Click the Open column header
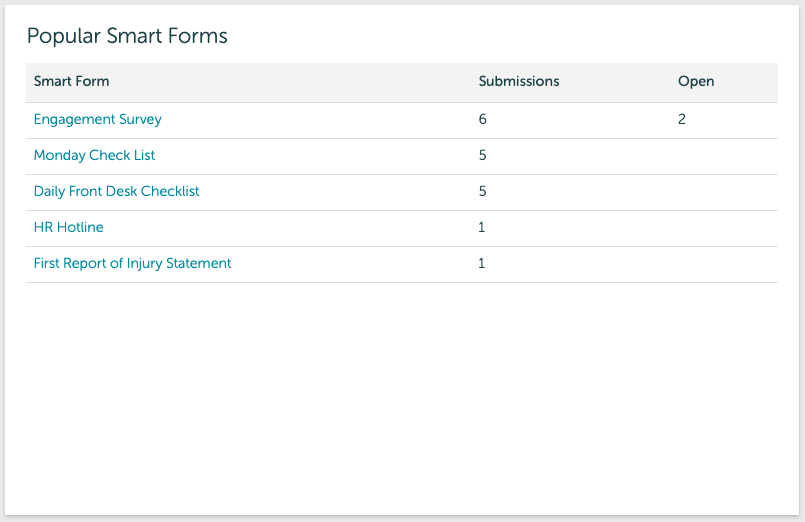The image size is (805, 522). 695,81
